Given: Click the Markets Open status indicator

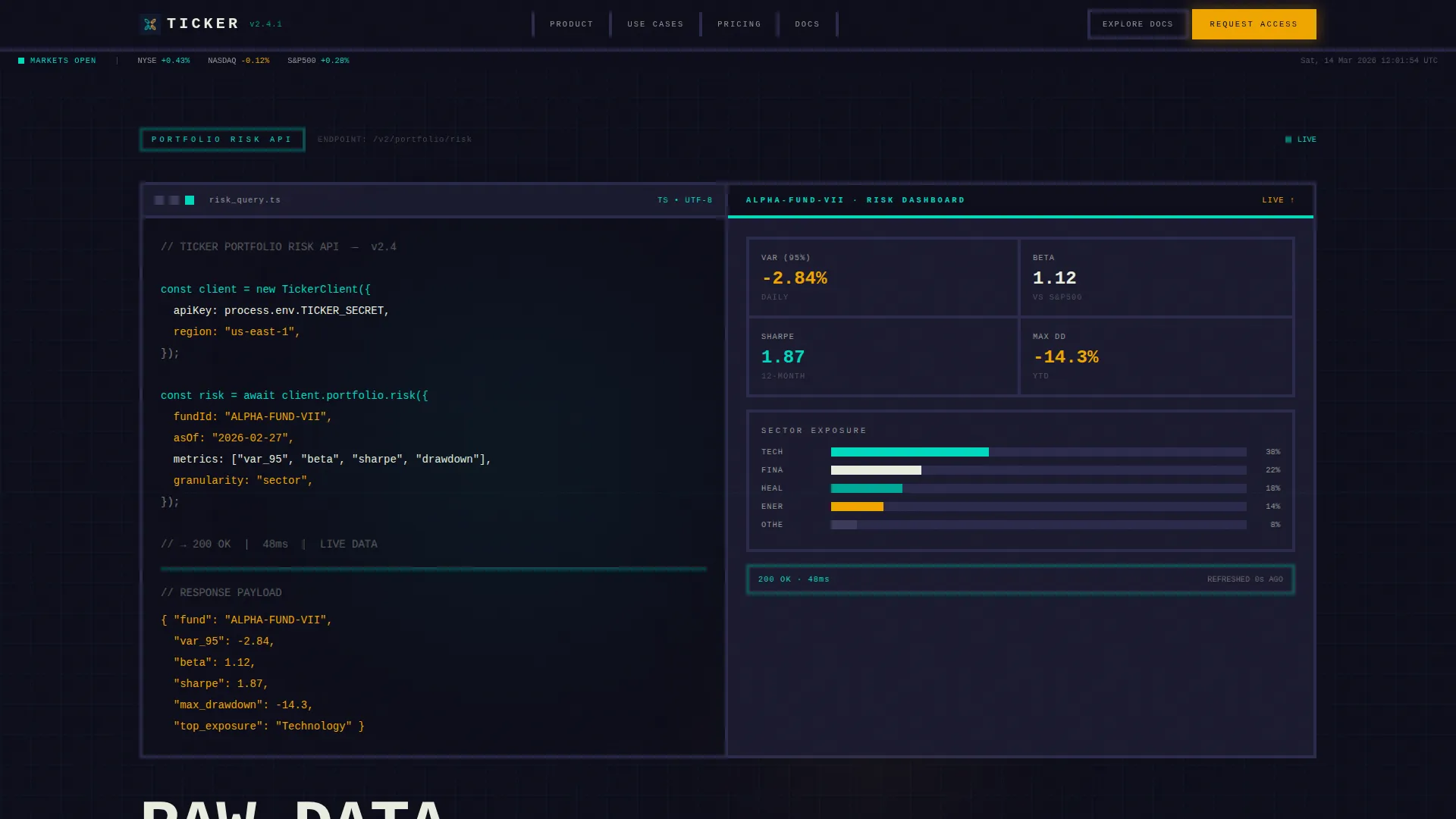Looking at the screenshot, I should (57, 61).
